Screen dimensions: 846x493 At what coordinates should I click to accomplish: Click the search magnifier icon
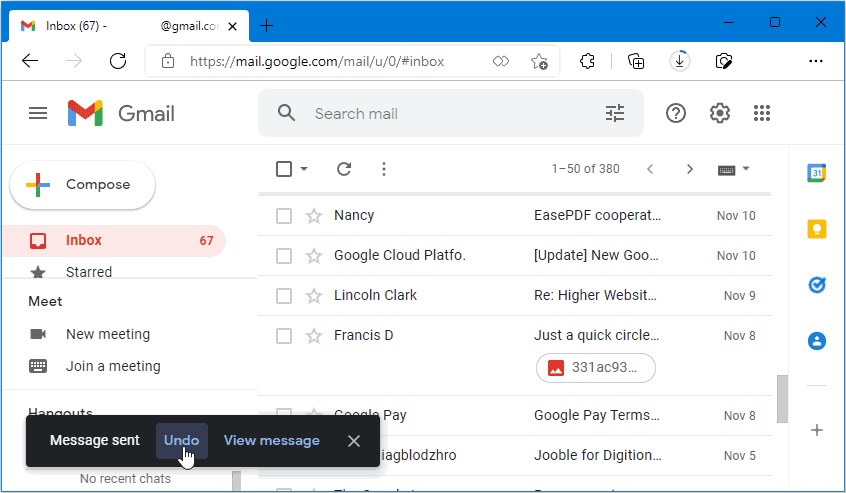click(x=286, y=113)
